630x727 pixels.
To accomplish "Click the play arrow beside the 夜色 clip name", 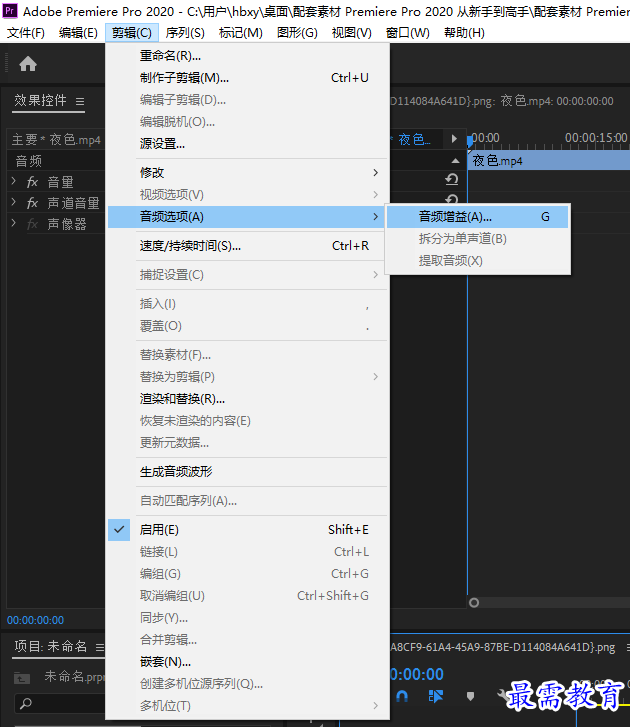I will (454, 139).
